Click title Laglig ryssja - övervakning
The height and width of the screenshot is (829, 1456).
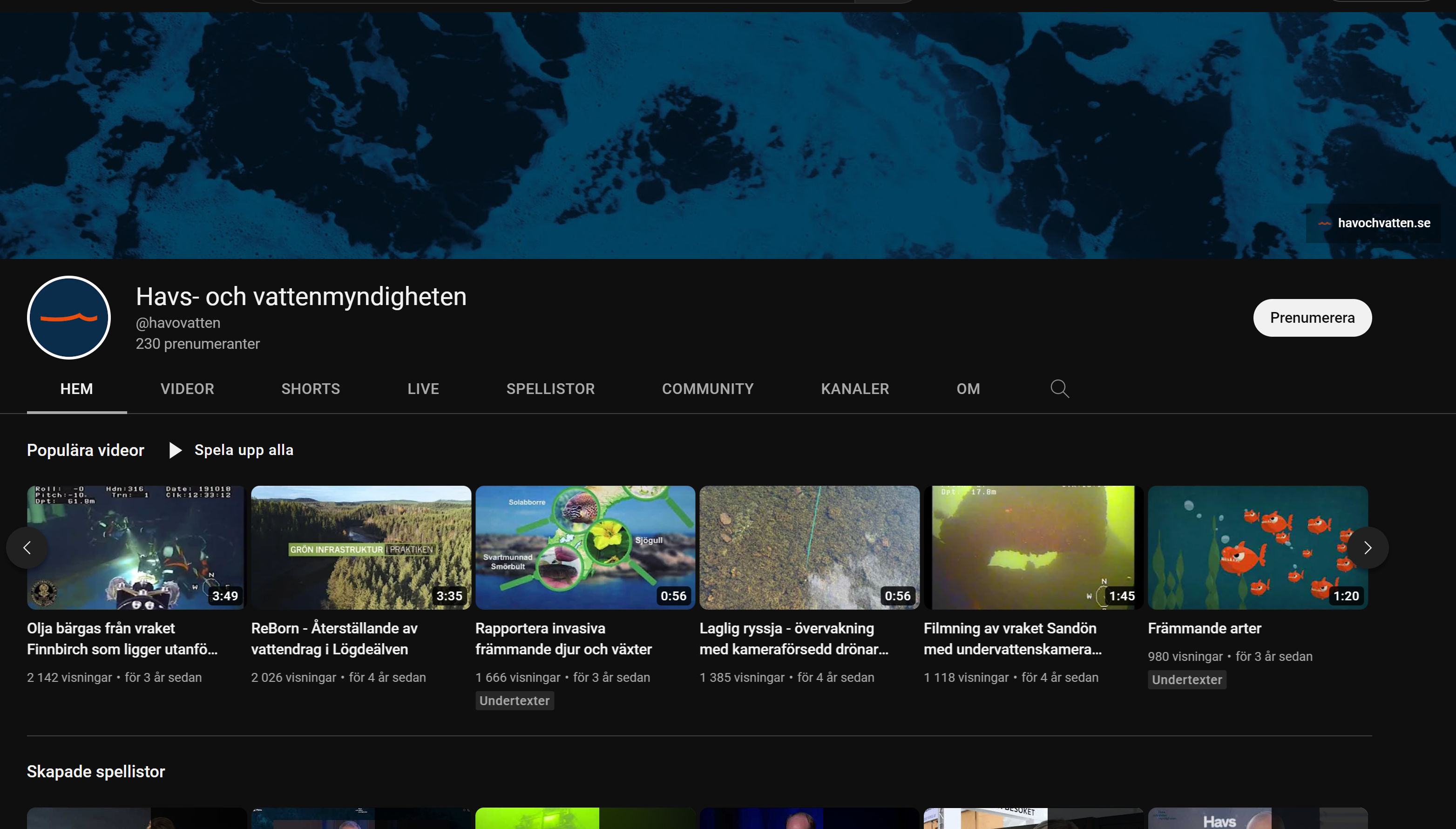794,639
